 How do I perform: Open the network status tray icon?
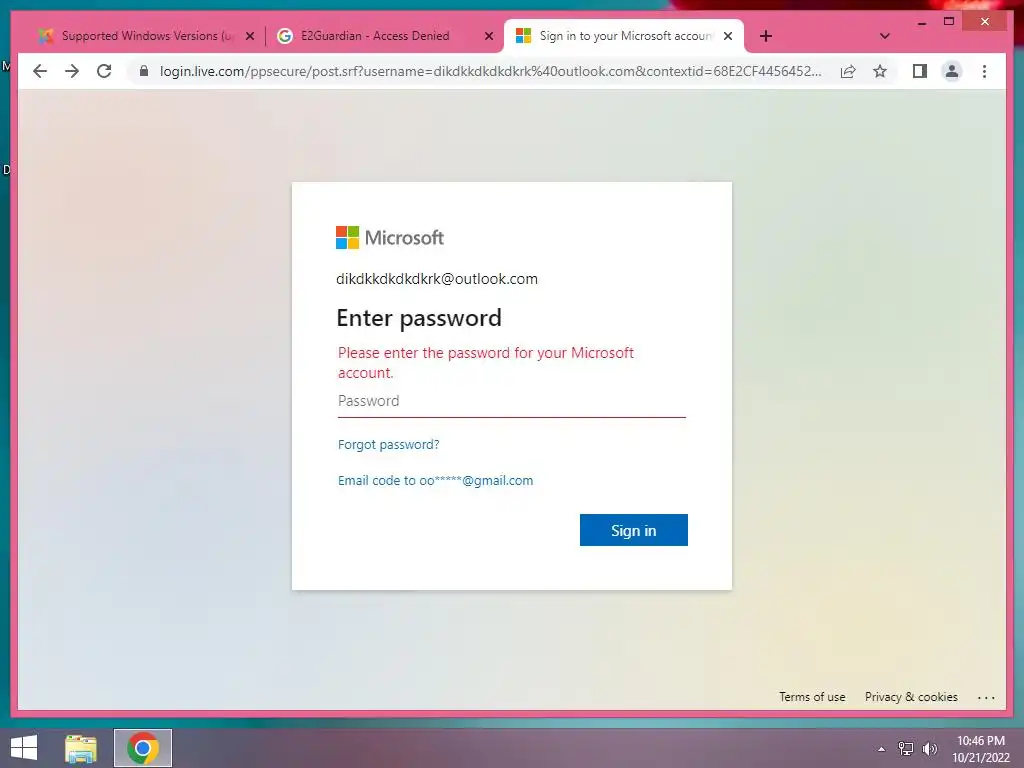point(906,749)
